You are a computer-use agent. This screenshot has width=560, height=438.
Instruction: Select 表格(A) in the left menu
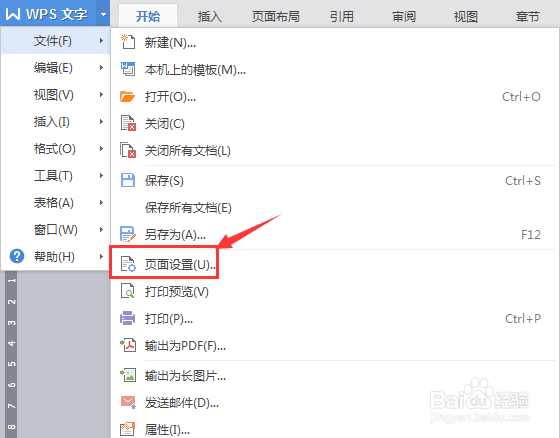(x=55, y=203)
